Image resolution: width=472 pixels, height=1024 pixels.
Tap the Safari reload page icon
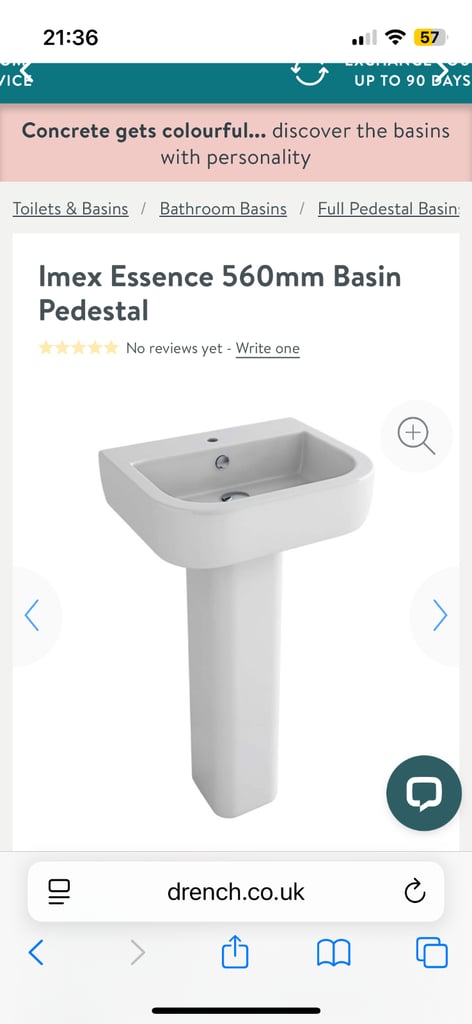(x=415, y=891)
